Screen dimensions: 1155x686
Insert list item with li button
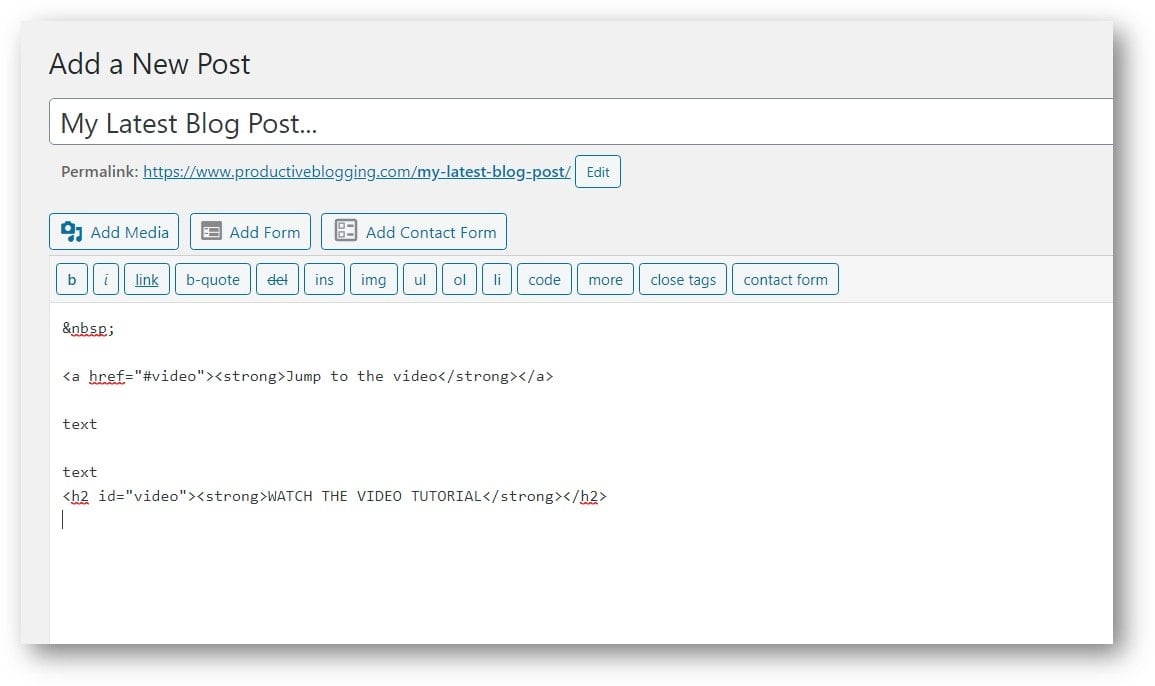[497, 279]
